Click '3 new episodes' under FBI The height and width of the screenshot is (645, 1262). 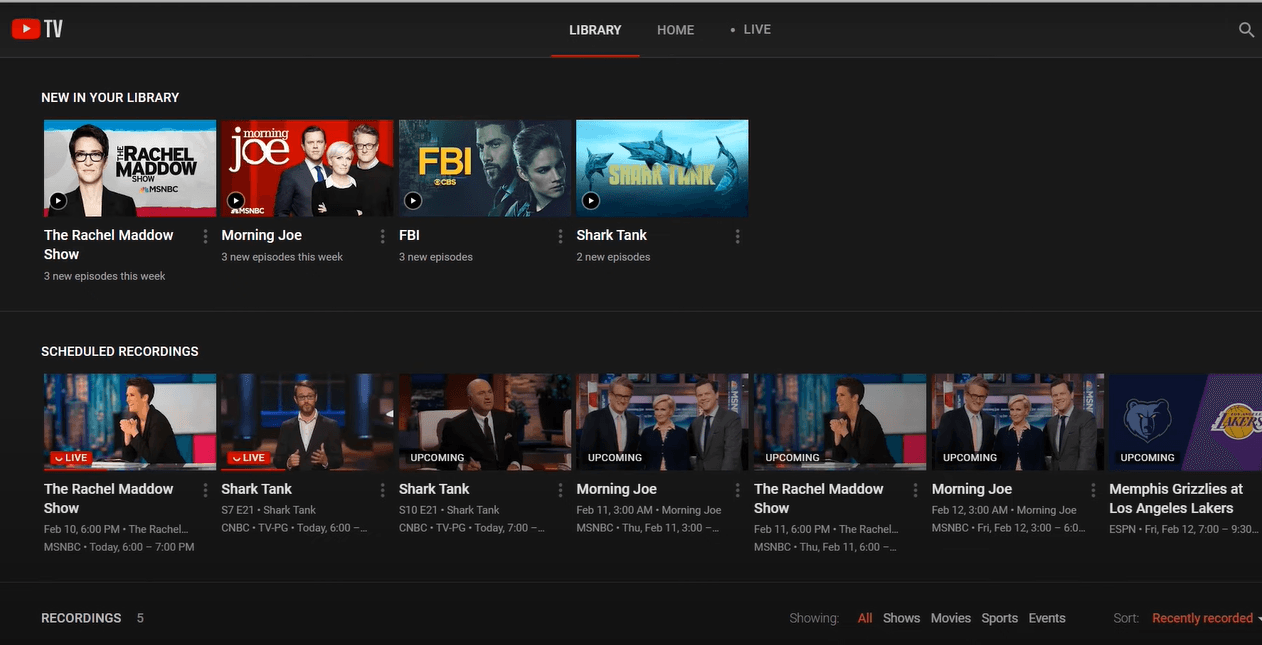coord(436,257)
